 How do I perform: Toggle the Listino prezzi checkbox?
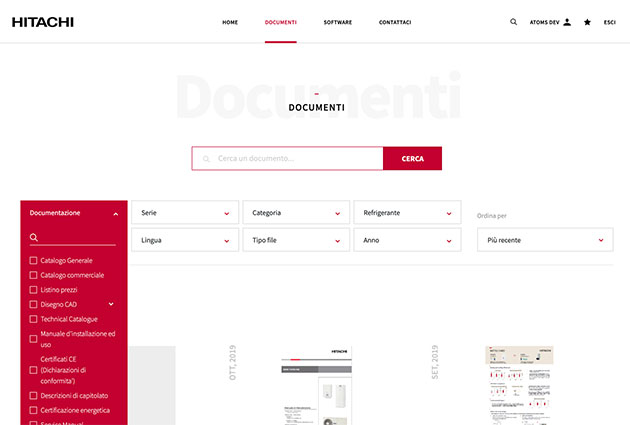[34, 289]
